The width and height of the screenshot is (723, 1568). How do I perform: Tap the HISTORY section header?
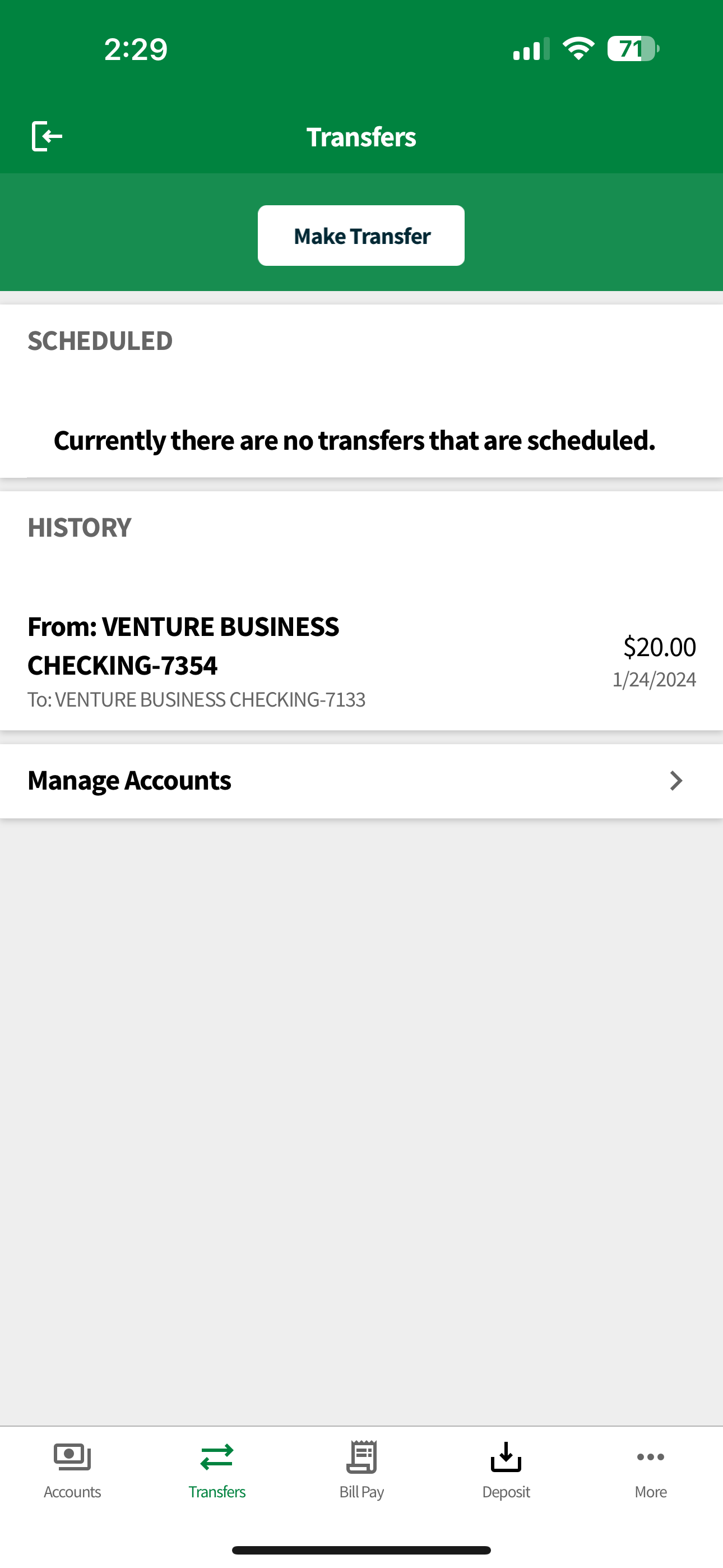(x=80, y=528)
